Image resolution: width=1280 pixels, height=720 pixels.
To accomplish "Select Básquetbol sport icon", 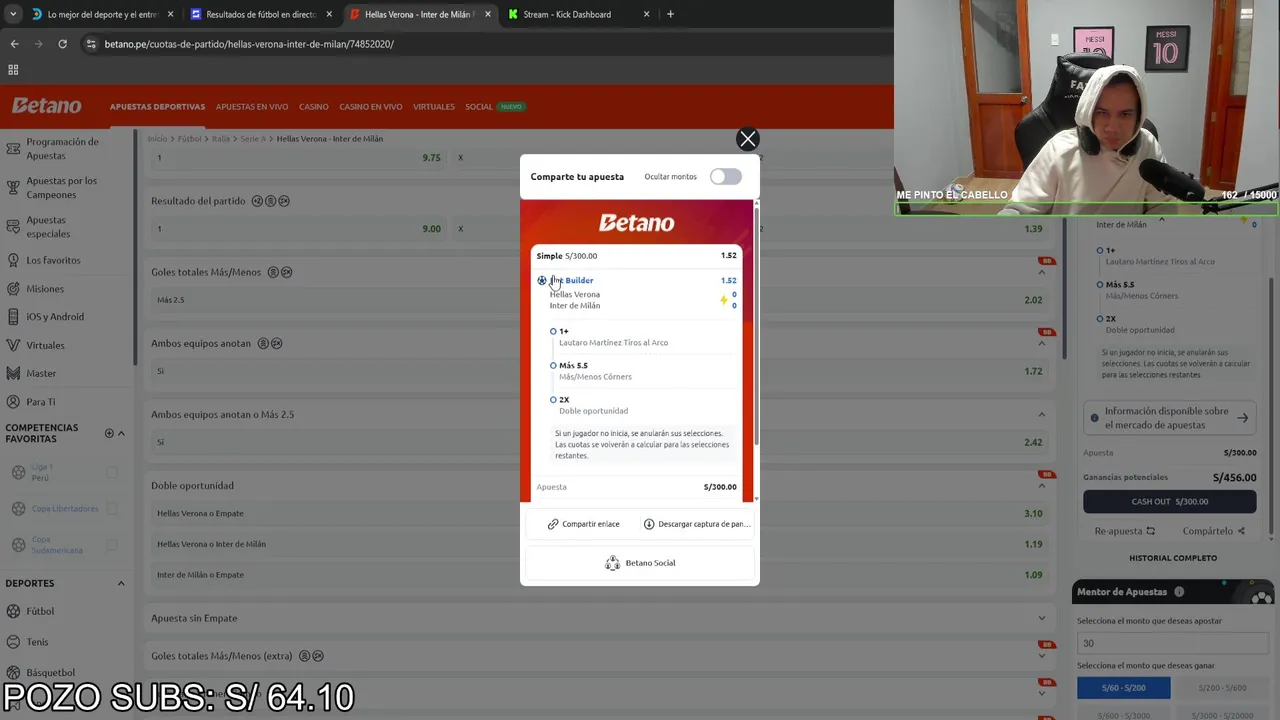I will (13, 673).
